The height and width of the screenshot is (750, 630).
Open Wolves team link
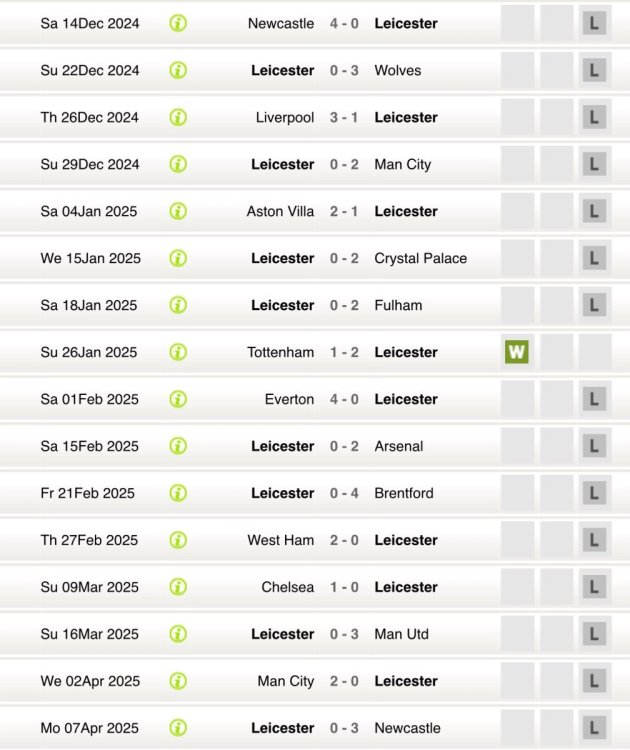click(397, 70)
